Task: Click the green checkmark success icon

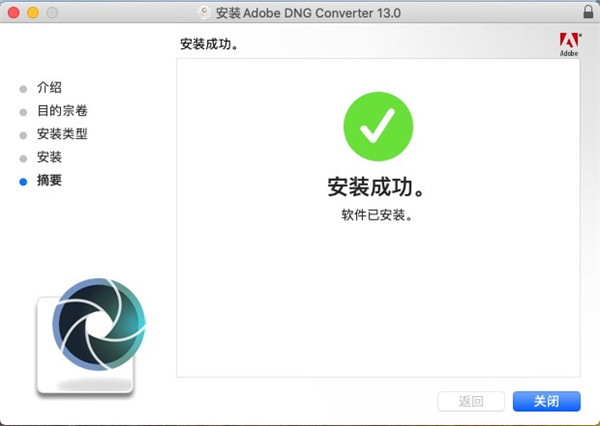Action: click(x=378, y=126)
